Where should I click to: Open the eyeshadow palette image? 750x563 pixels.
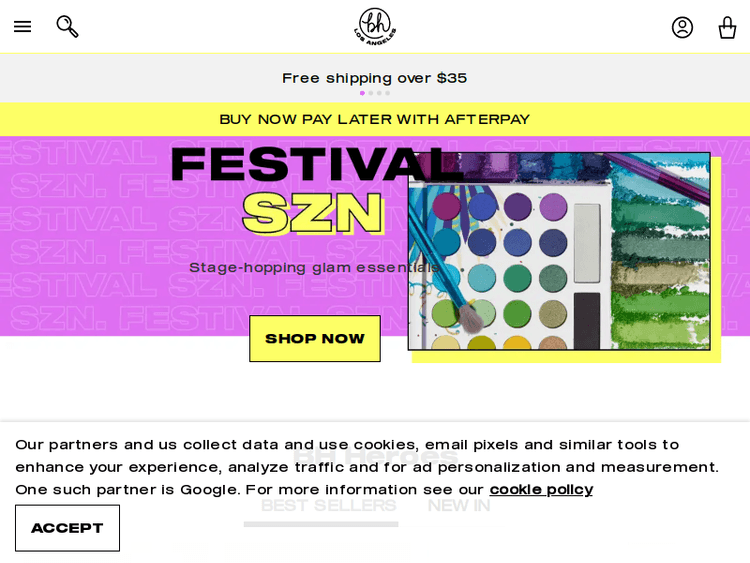(x=559, y=251)
